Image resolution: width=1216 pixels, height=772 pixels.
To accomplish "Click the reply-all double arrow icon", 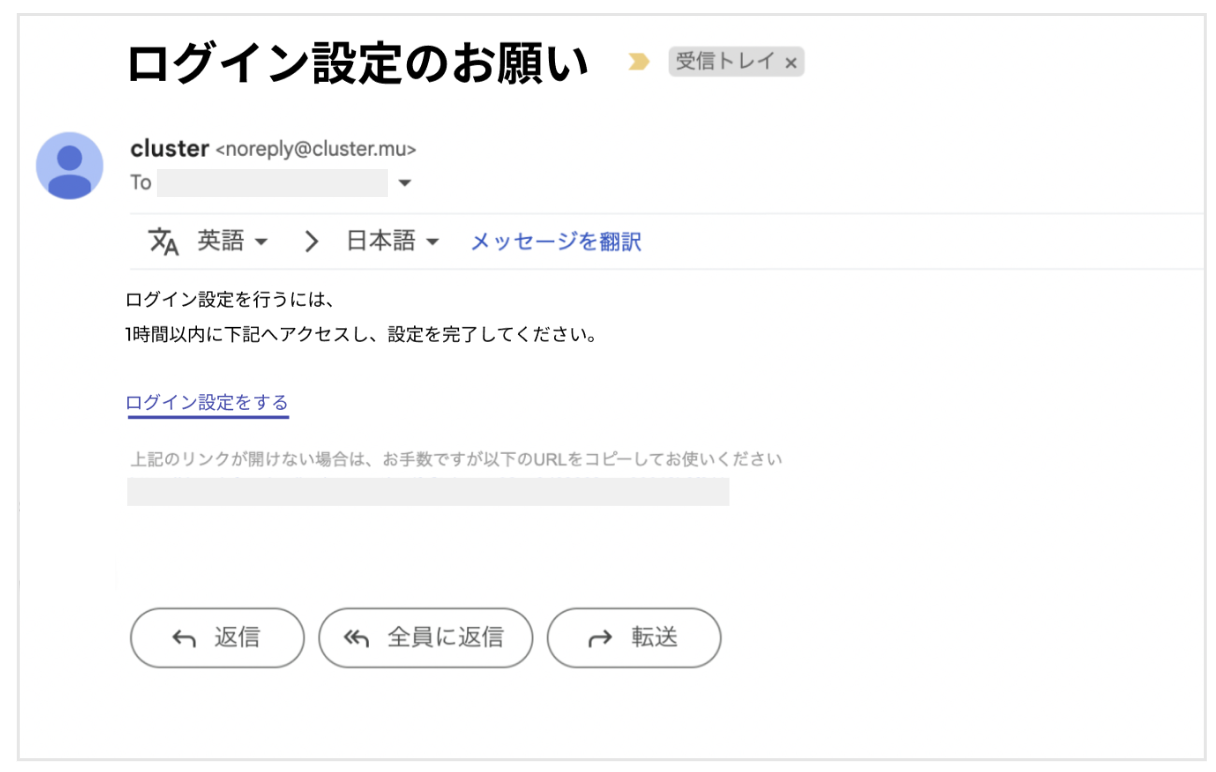I will pos(357,638).
